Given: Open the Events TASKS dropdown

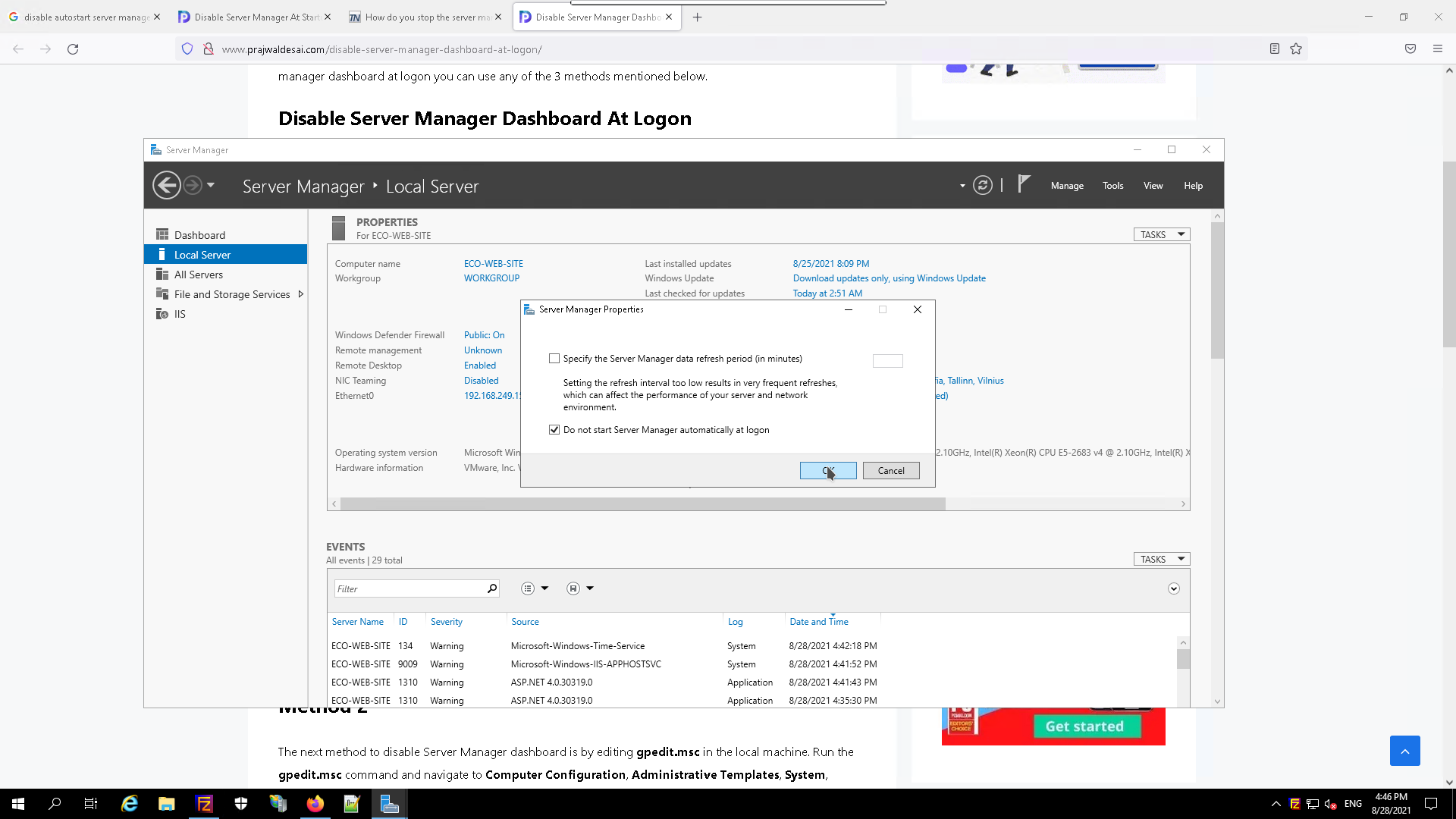Looking at the screenshot, I should pyautogui.click(x=1162, y=560).
